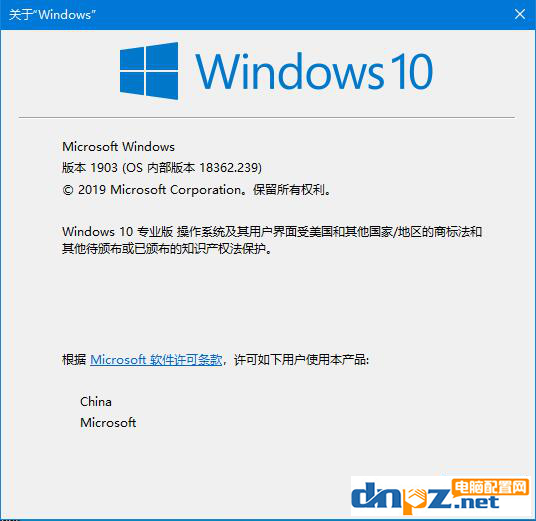Select the licensed user name "China"
536x521 pixels.
(96, 402)
